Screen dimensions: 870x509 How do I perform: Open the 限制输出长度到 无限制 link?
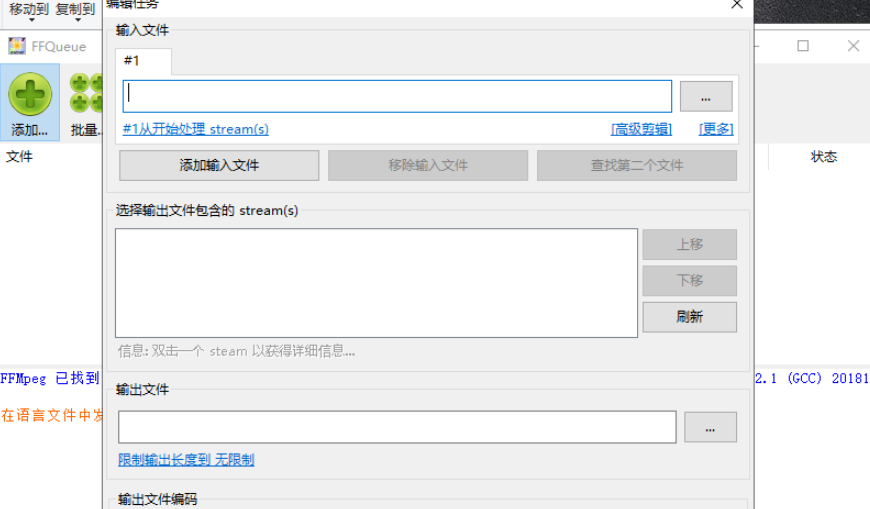(x=186, y=460)
